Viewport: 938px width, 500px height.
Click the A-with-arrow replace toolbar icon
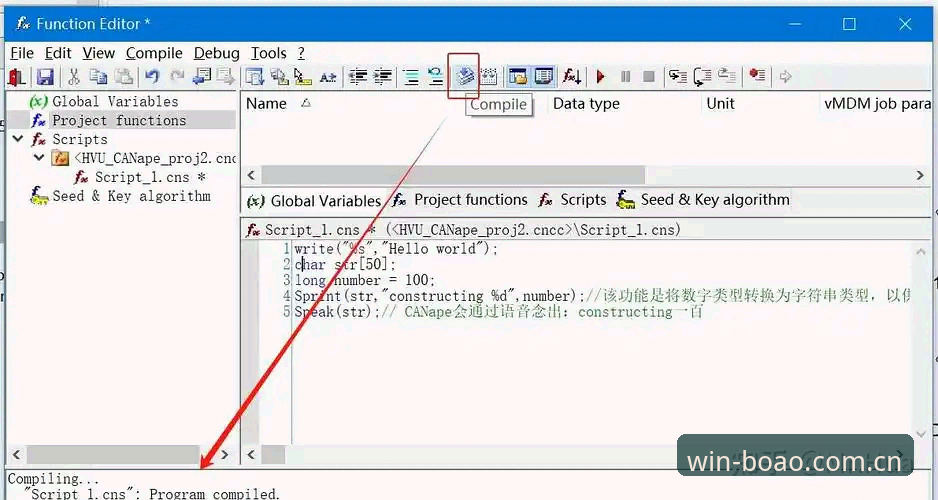pyautogui.click(x=328, y=77)
